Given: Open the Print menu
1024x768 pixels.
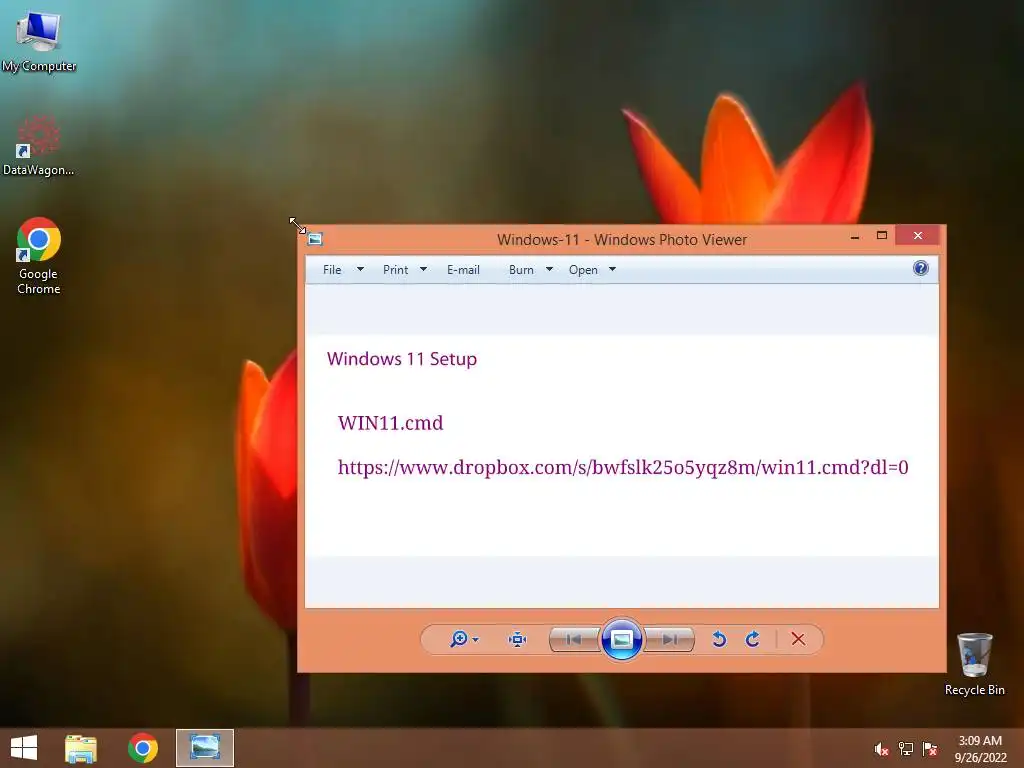Looking at the screenshot, I should click(395, 270).
